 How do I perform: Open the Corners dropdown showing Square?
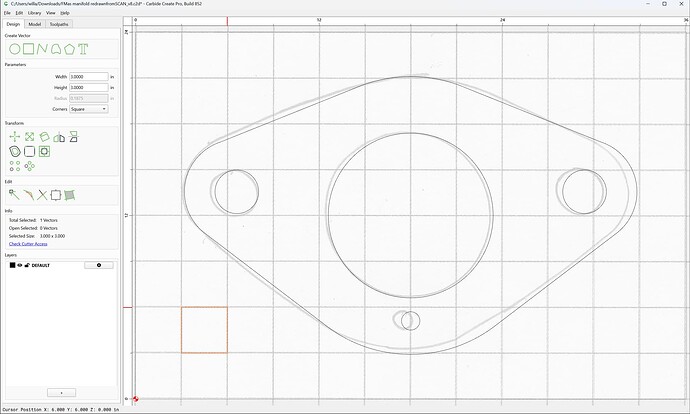pyautogui.click(x=88, y=109)
